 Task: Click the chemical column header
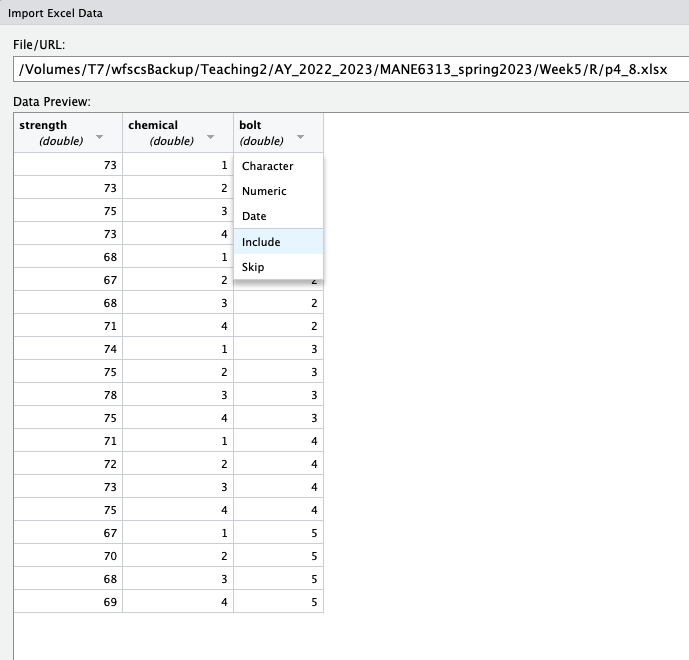point(160,132)
